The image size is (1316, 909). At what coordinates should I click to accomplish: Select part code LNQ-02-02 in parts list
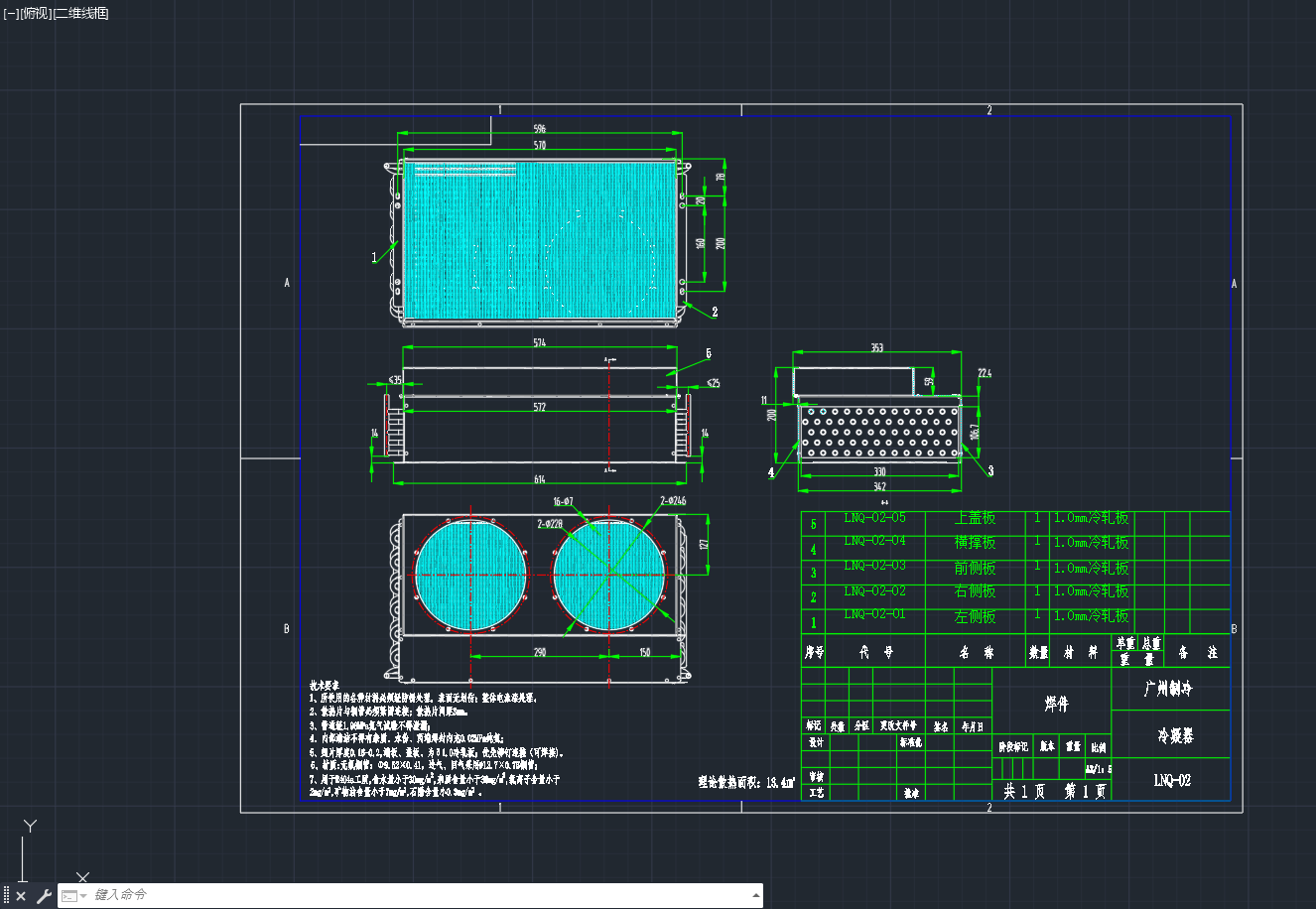(874, 591)
